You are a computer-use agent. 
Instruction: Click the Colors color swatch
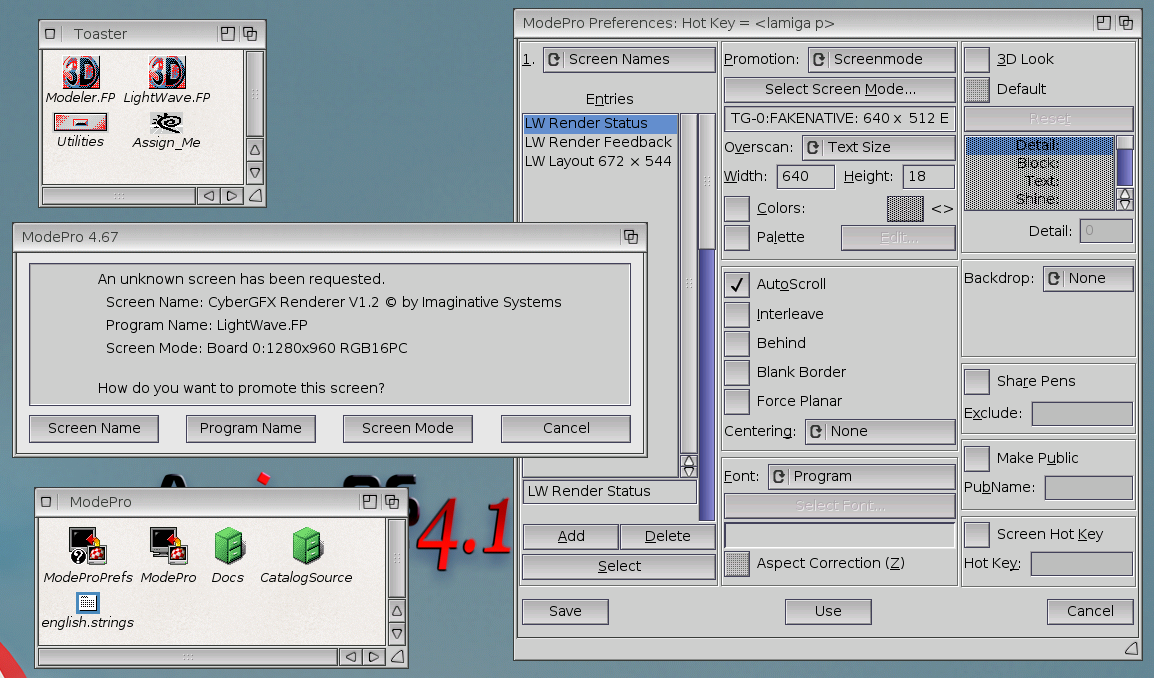(904, 208)
